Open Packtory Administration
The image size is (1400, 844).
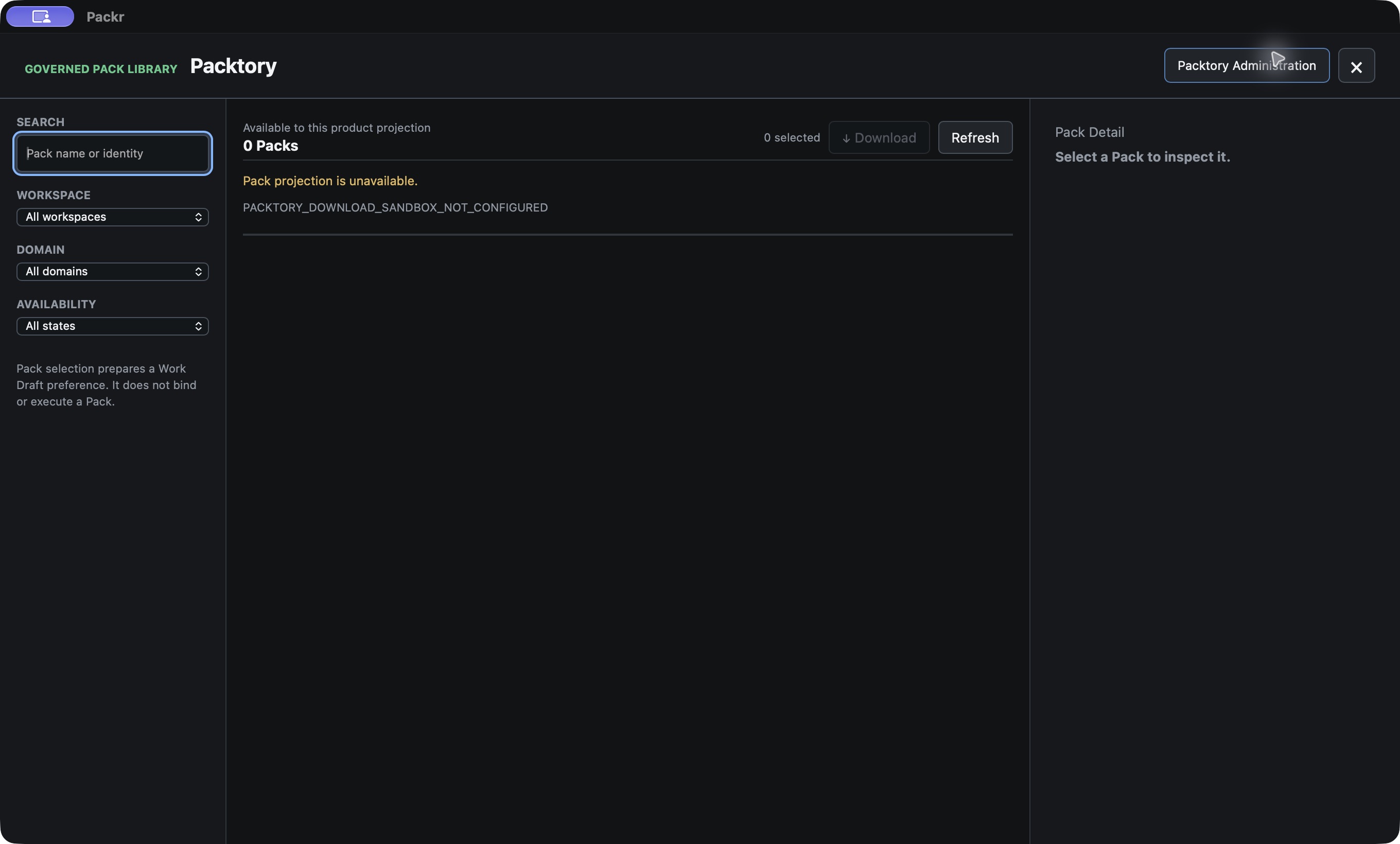coord(1247,66)
